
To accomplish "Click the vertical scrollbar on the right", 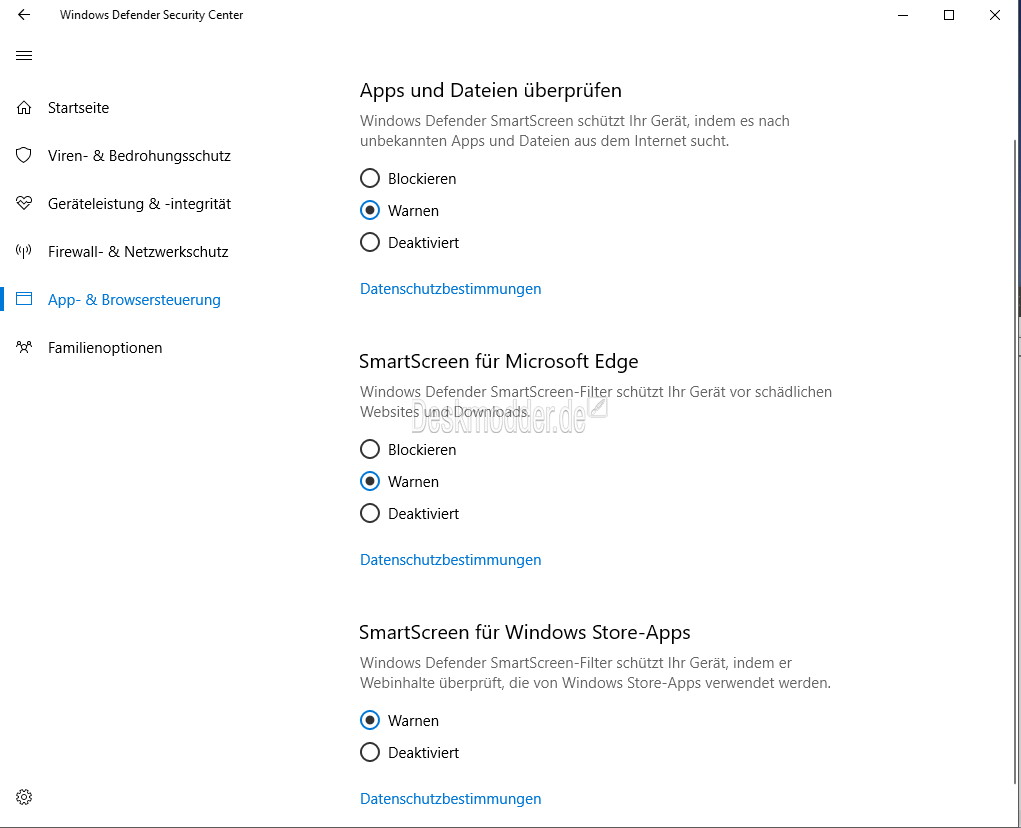I will pos(1016,462).
